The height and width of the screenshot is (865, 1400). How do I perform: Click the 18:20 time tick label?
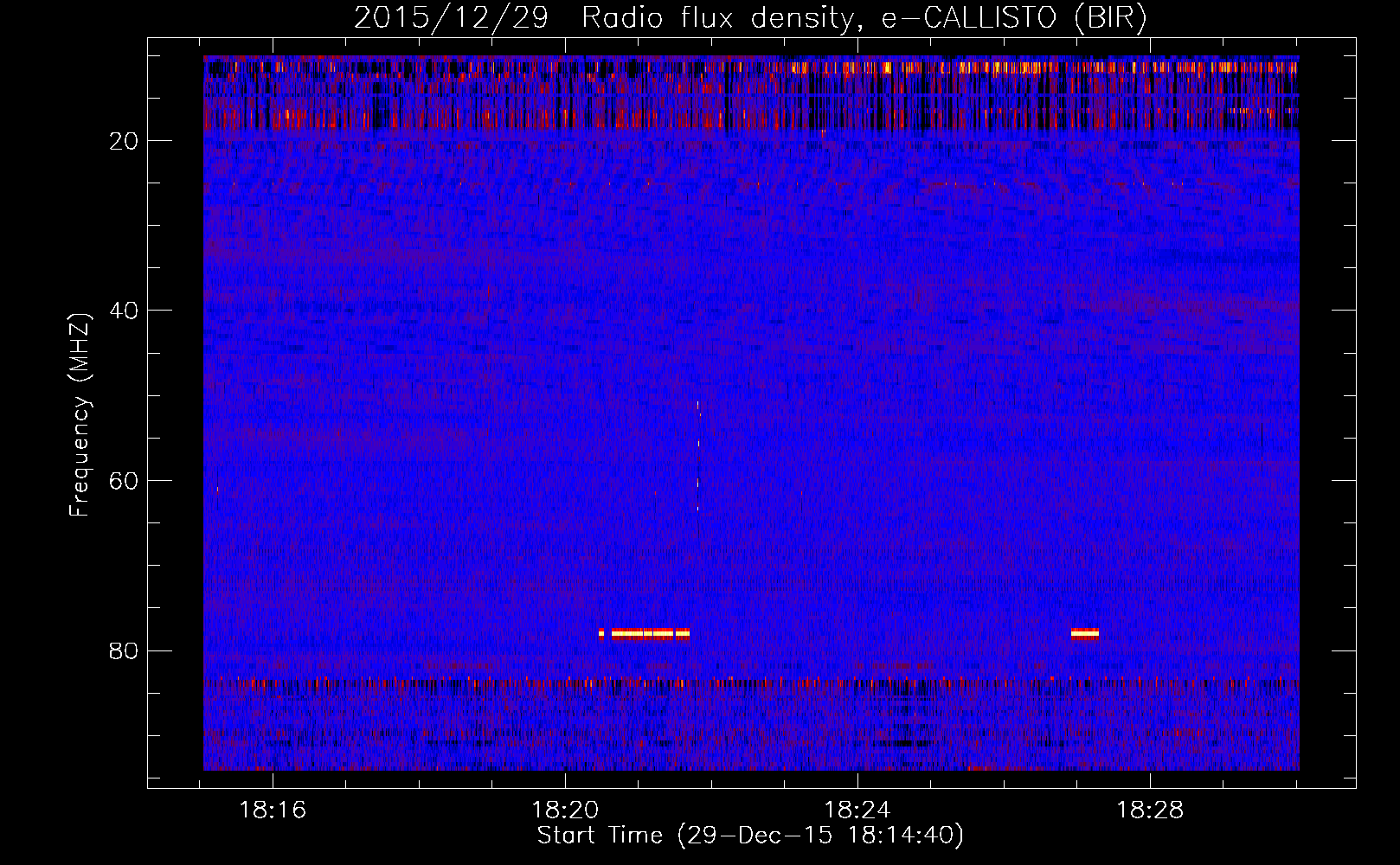(x=565, y=811)
